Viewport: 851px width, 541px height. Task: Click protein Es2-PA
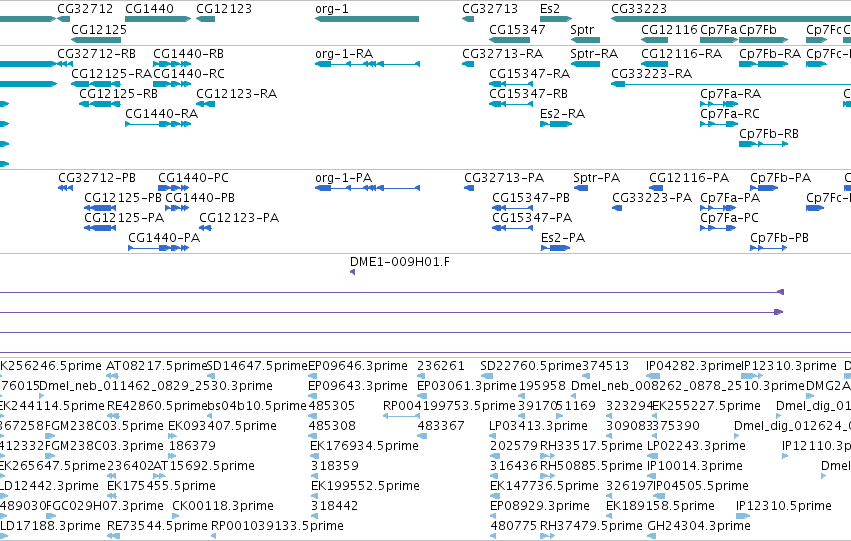click(x=563, y=238)
